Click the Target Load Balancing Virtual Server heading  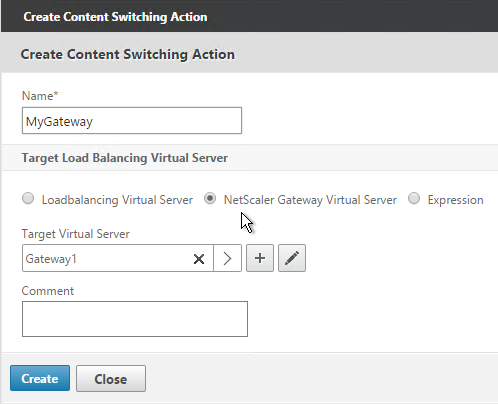pos(125,158)
